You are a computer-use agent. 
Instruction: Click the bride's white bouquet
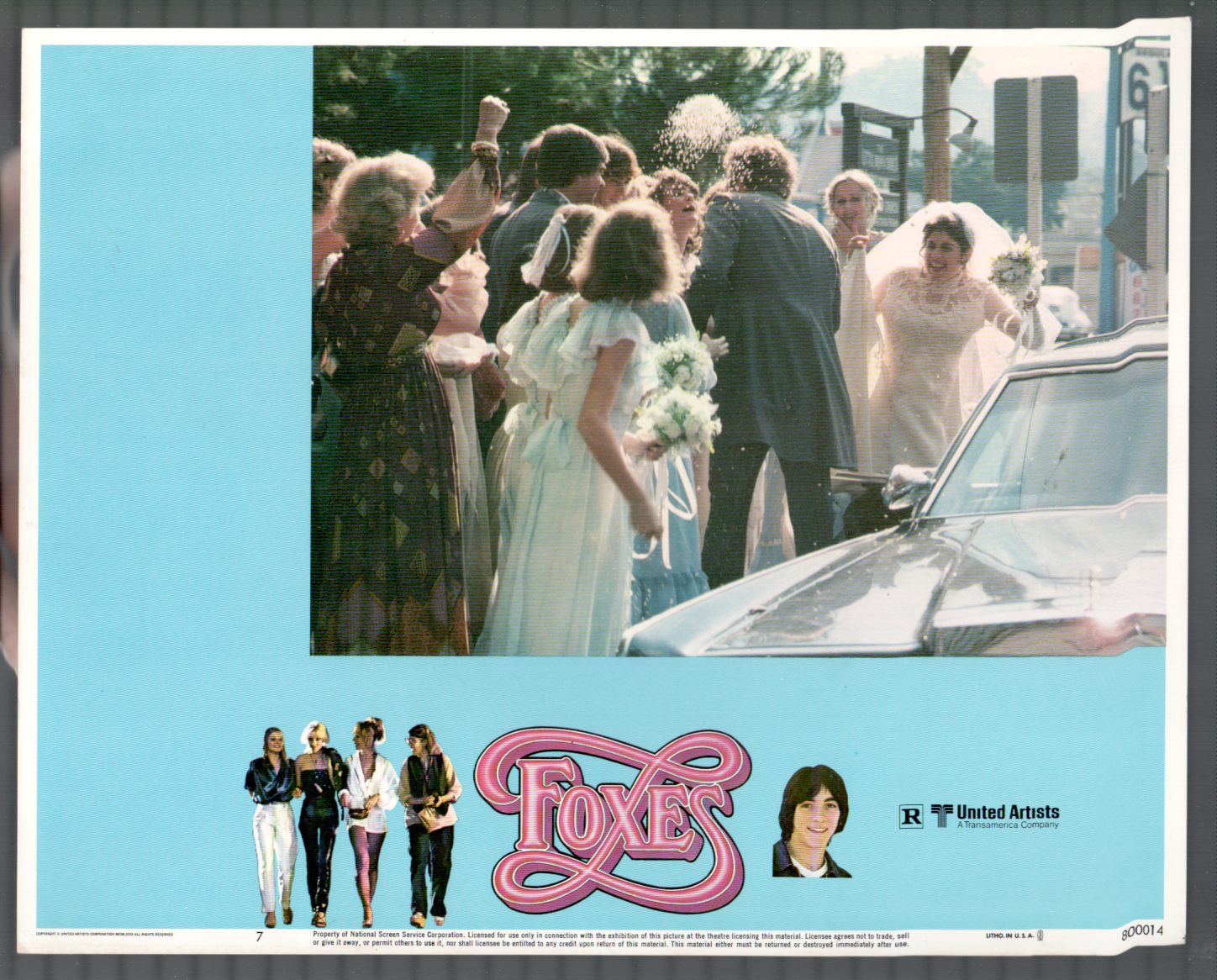click(x=1016, y=271)
